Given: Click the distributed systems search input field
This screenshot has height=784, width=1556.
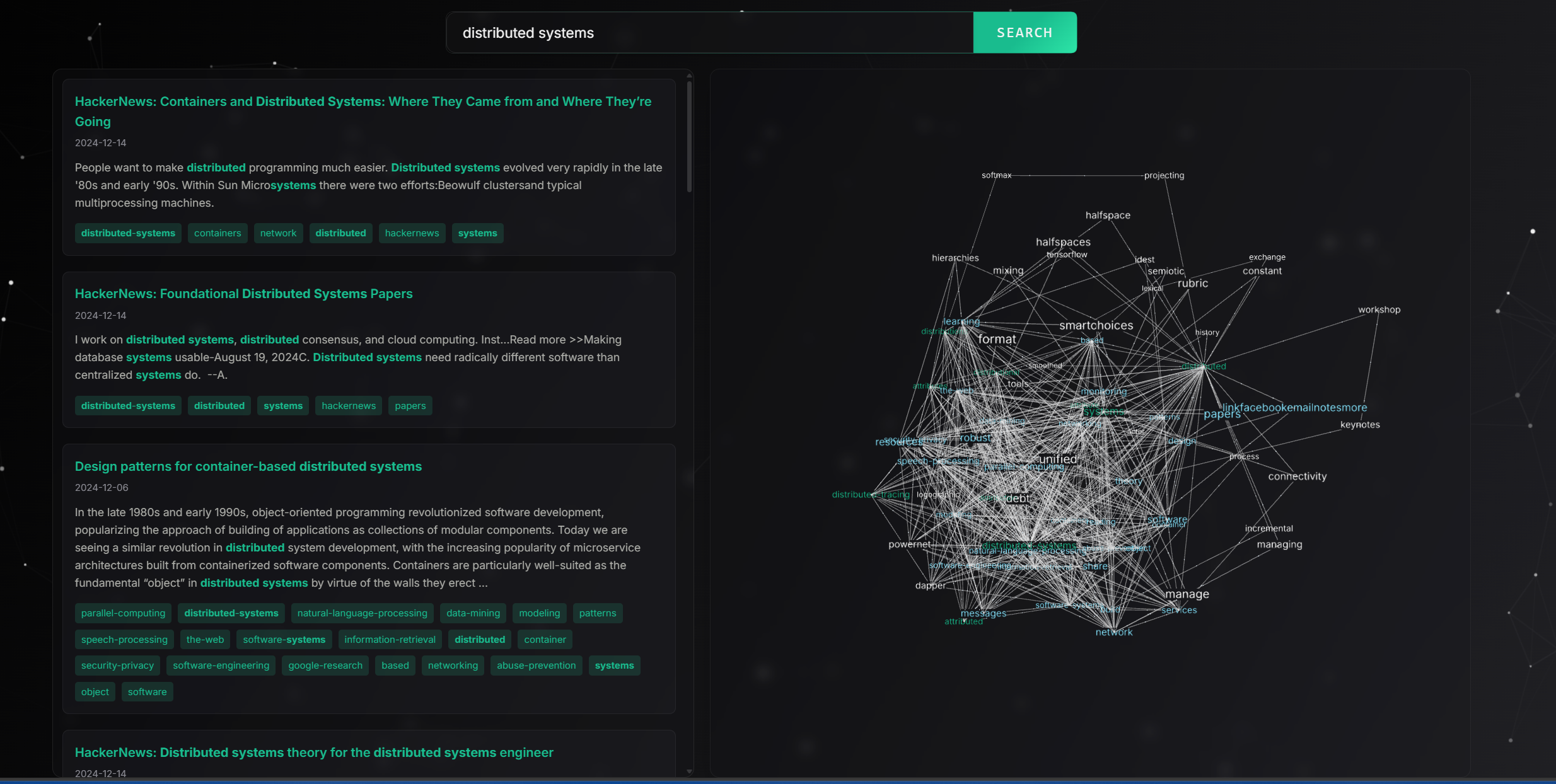Looking at the screenshot, I should (x=709, y=33).
